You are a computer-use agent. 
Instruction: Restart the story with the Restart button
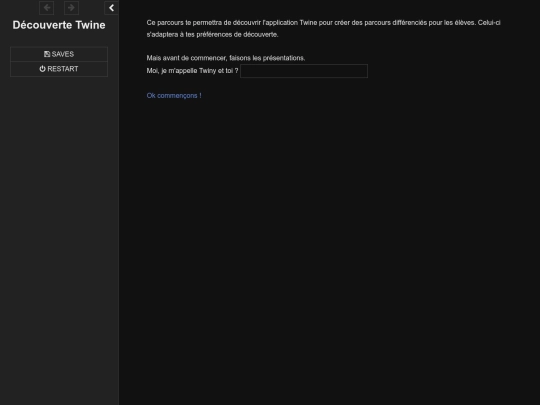pos(59,69)
